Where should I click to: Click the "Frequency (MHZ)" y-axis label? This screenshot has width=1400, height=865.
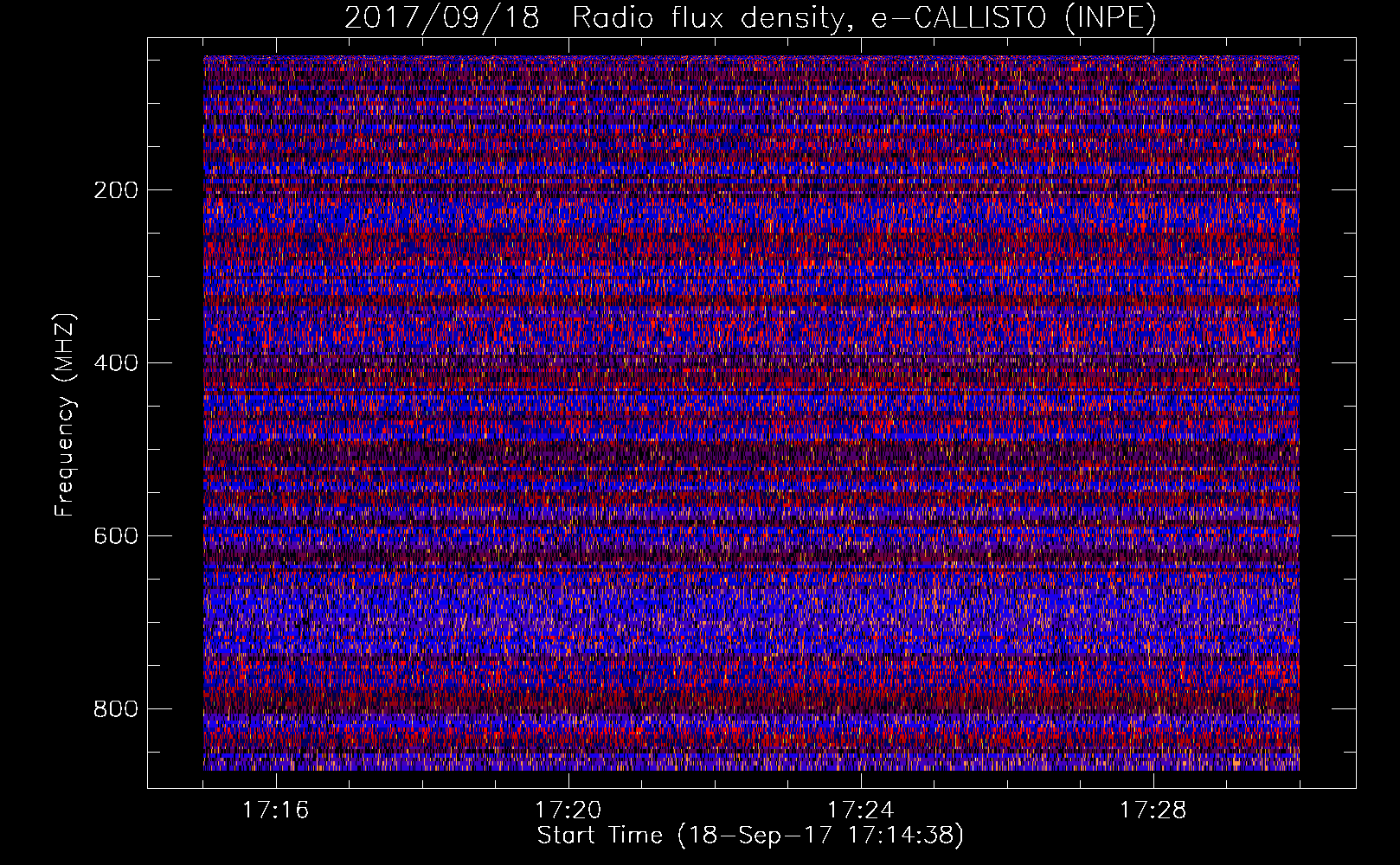[x=65, y=415]
